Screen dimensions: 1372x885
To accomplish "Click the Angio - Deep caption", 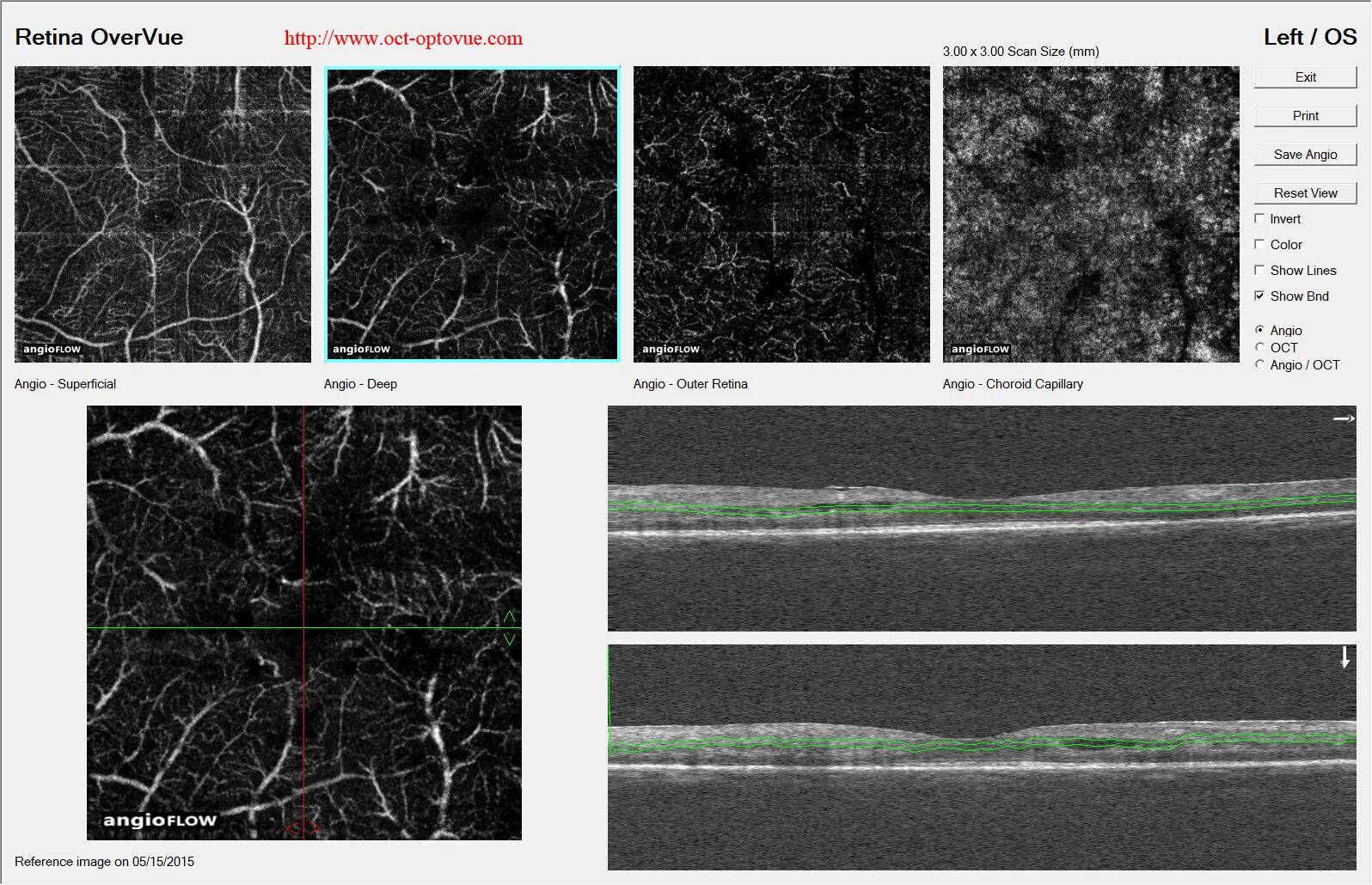I will [x=360, y=384].
